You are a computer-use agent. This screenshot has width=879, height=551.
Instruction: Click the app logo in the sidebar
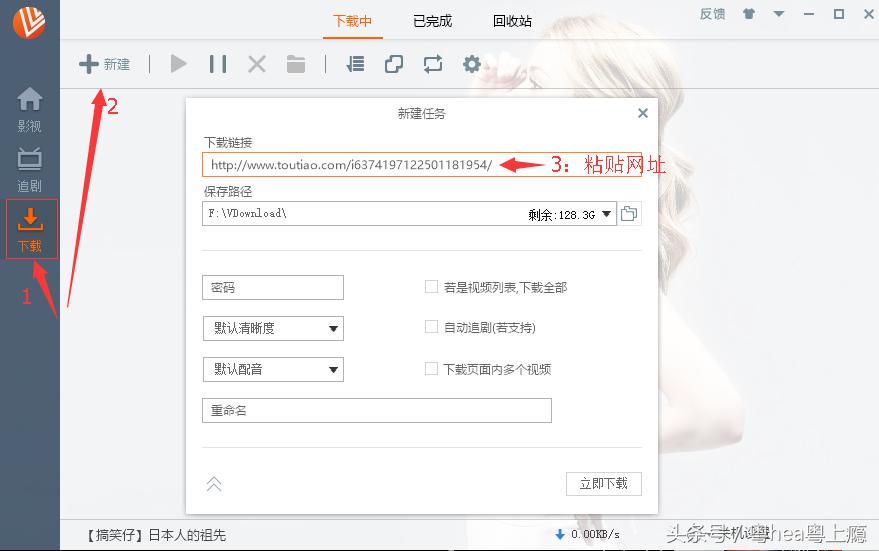coord(29,21)
